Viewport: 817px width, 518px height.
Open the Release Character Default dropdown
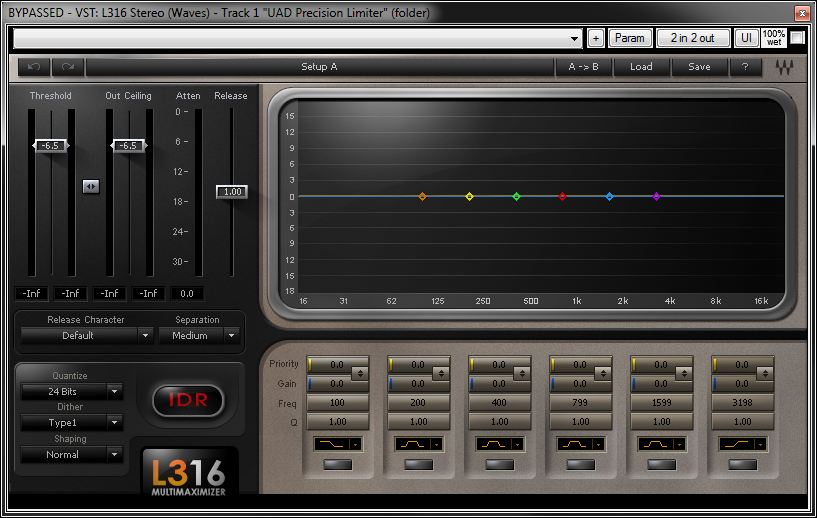click(86, 336)
